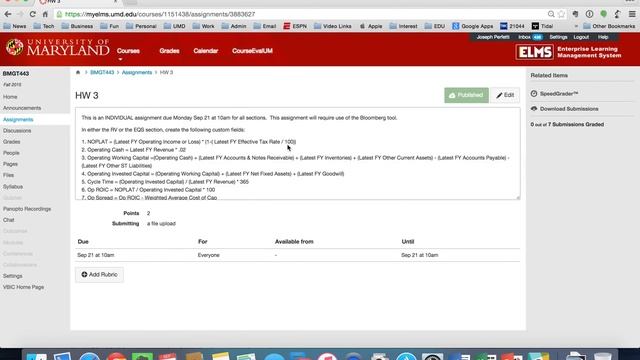The width and height of the screenshot is (640, 360).
Task: Select Assignments in course sidebar
Action: [x=18, y=120]
